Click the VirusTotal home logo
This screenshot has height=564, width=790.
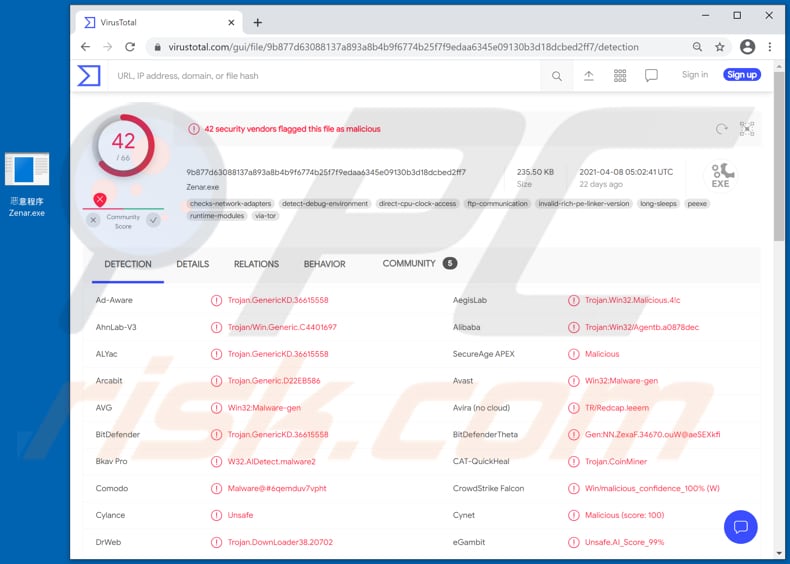tap(89, 76)
